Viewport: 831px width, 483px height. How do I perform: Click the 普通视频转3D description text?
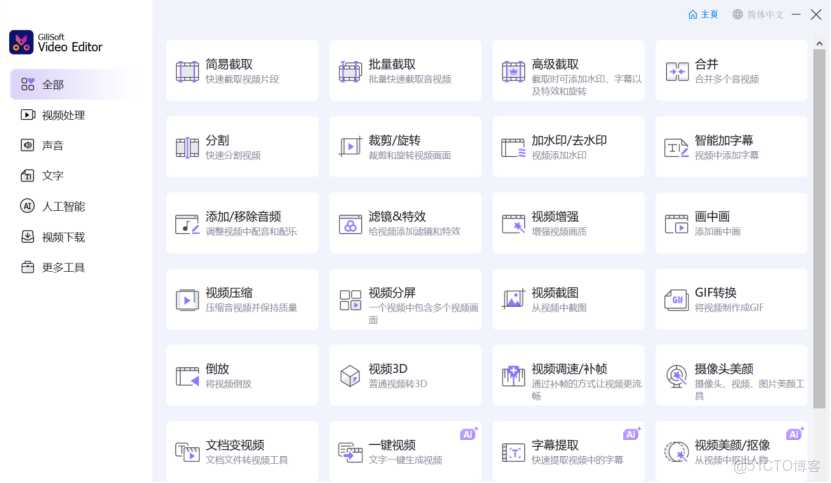[398, 384]
